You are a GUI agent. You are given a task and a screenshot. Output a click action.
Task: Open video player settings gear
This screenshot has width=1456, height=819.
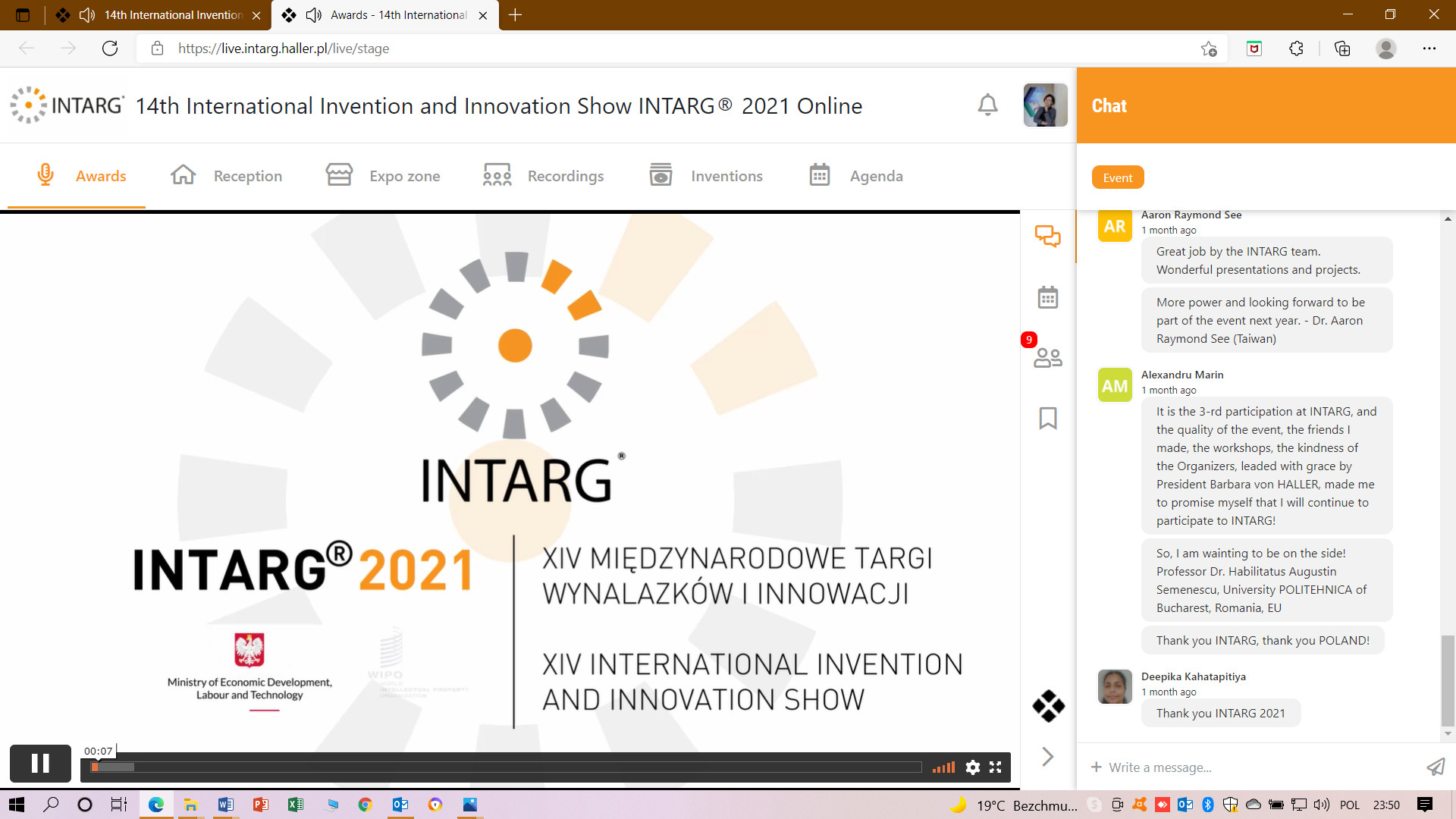click(973, 767)
